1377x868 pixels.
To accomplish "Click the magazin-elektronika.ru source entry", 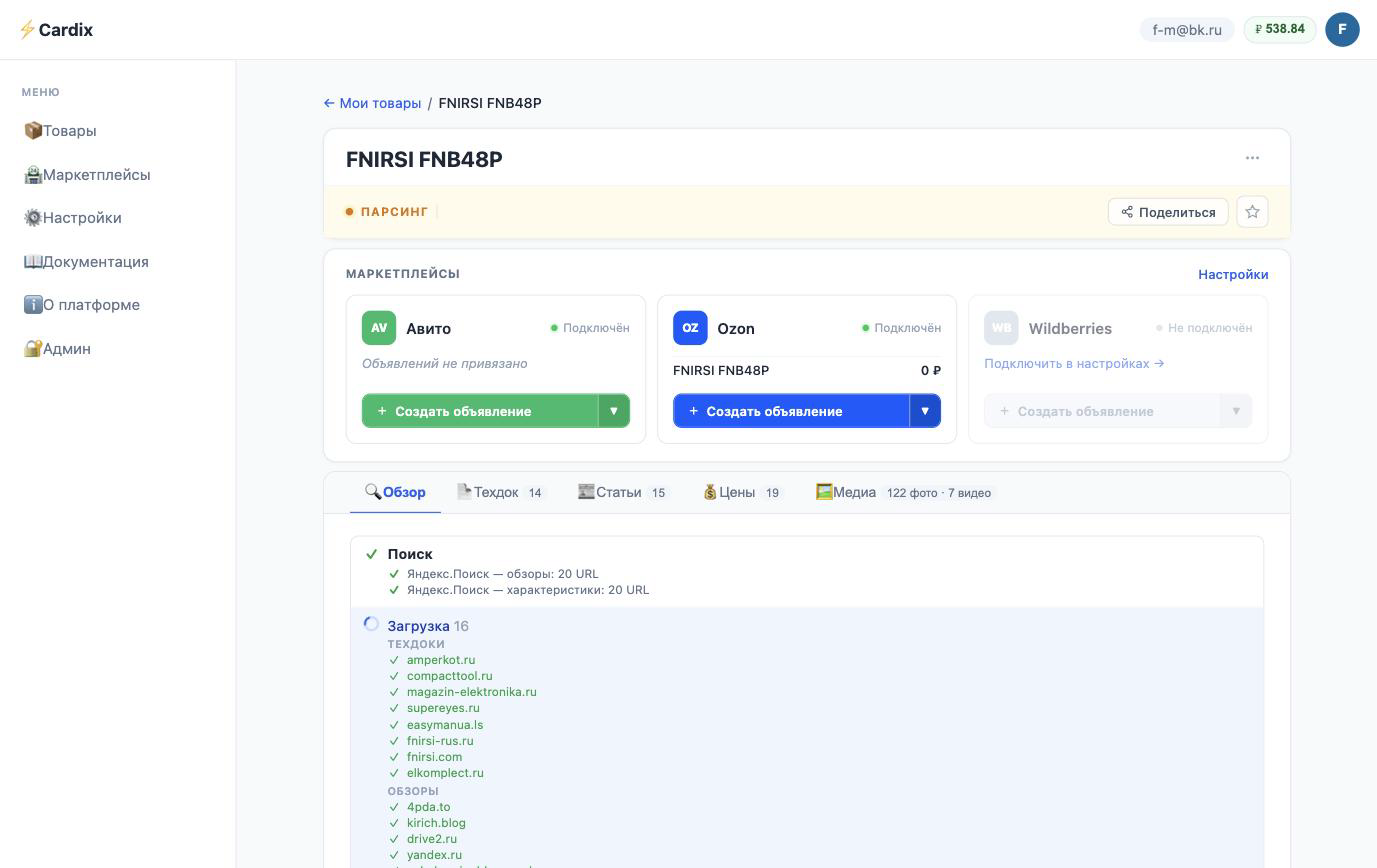I will coord(472,692).
